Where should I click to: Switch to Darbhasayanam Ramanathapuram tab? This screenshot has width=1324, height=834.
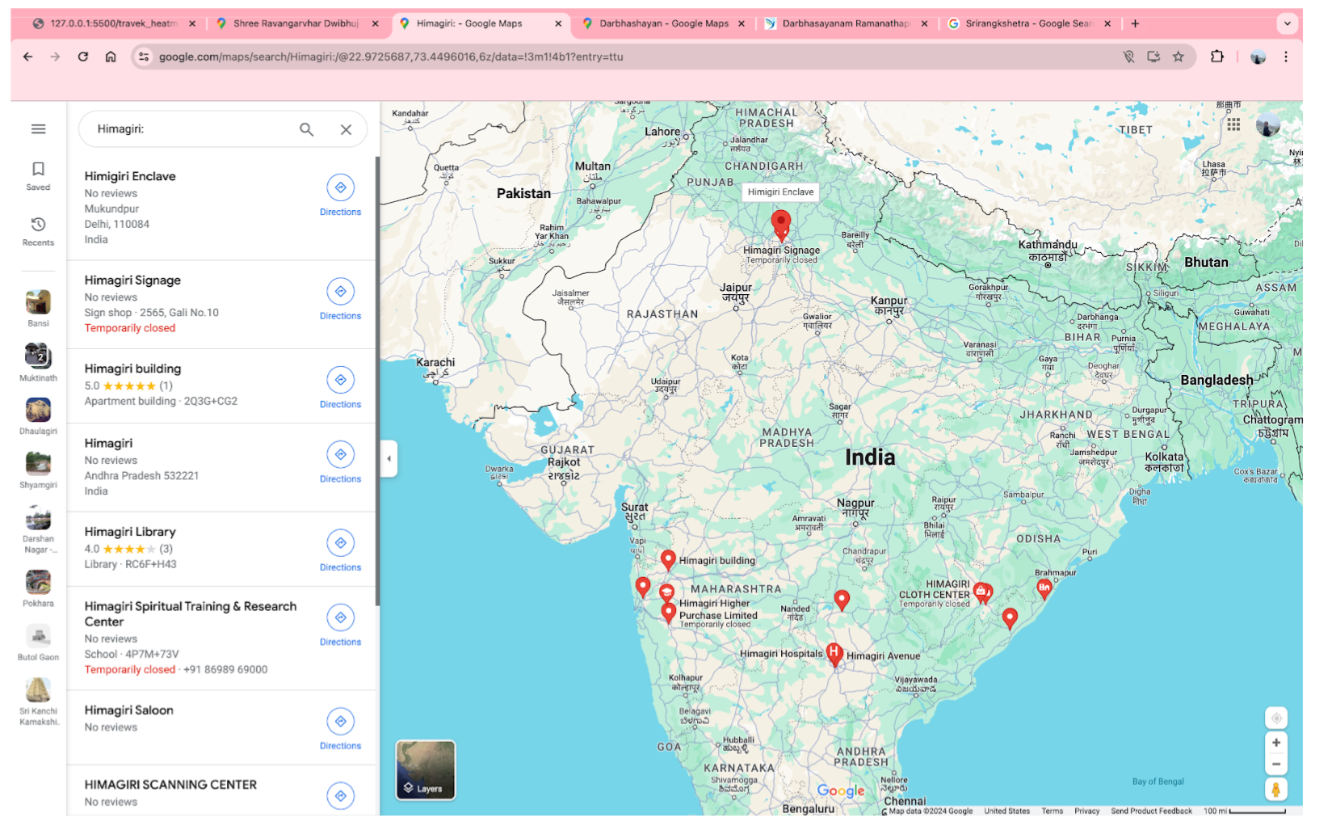(846, 23)
